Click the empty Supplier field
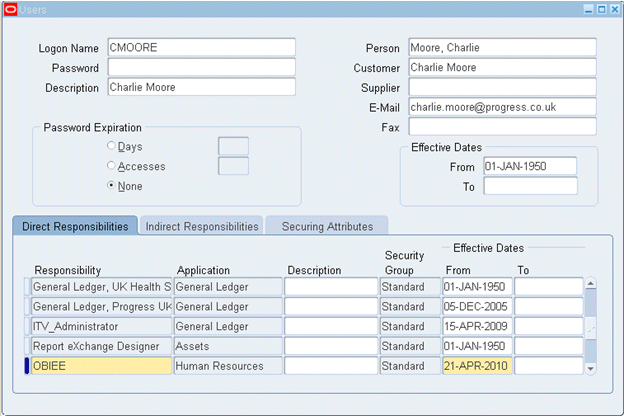624x416 pixels. click(503, 87)
